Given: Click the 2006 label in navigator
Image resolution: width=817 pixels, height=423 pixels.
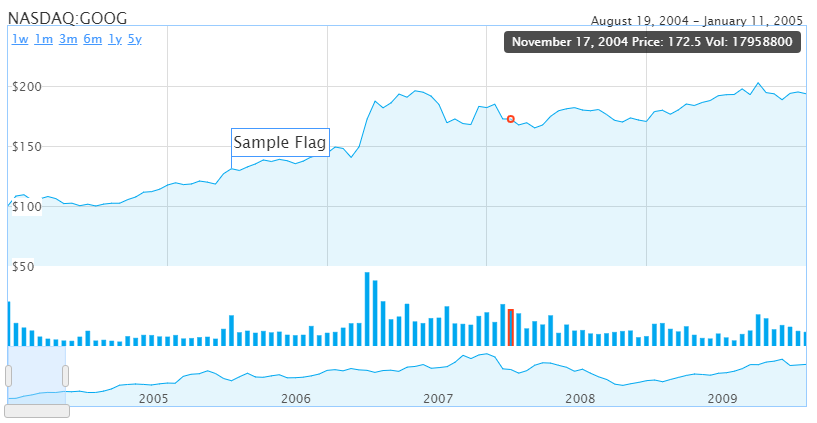Looking at the screenshot, I should 296,399.
